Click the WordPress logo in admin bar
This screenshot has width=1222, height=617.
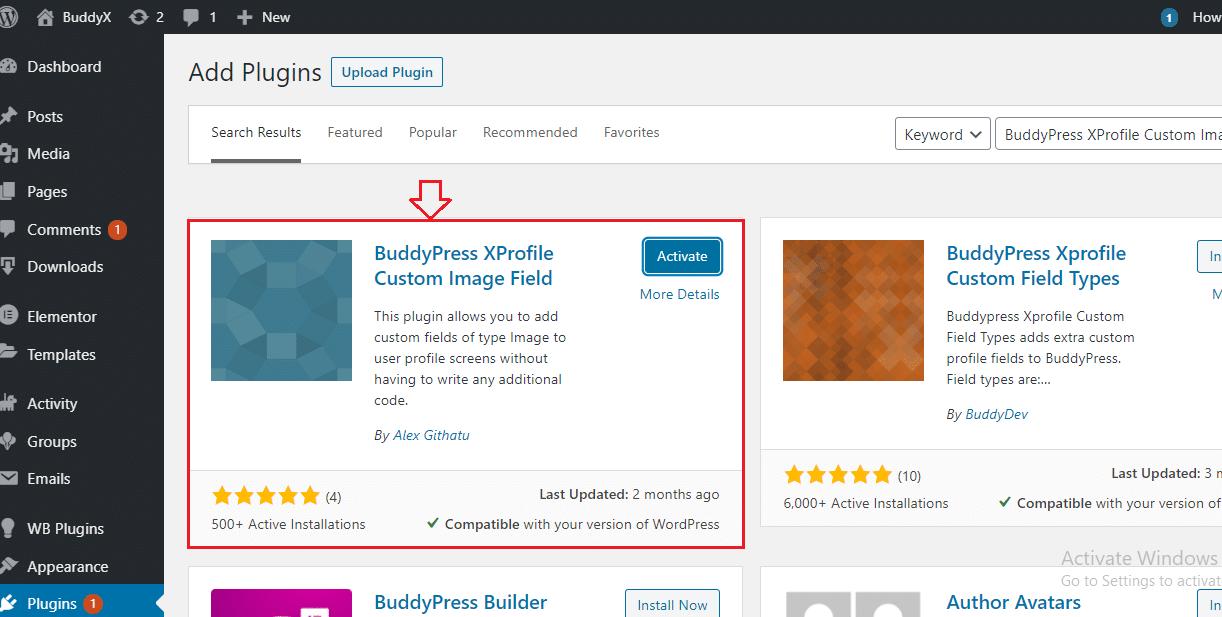[x=10, y=16]
